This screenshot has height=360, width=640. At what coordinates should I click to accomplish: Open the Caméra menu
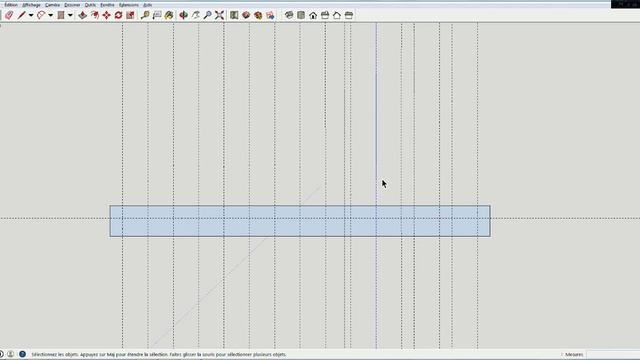52,5
